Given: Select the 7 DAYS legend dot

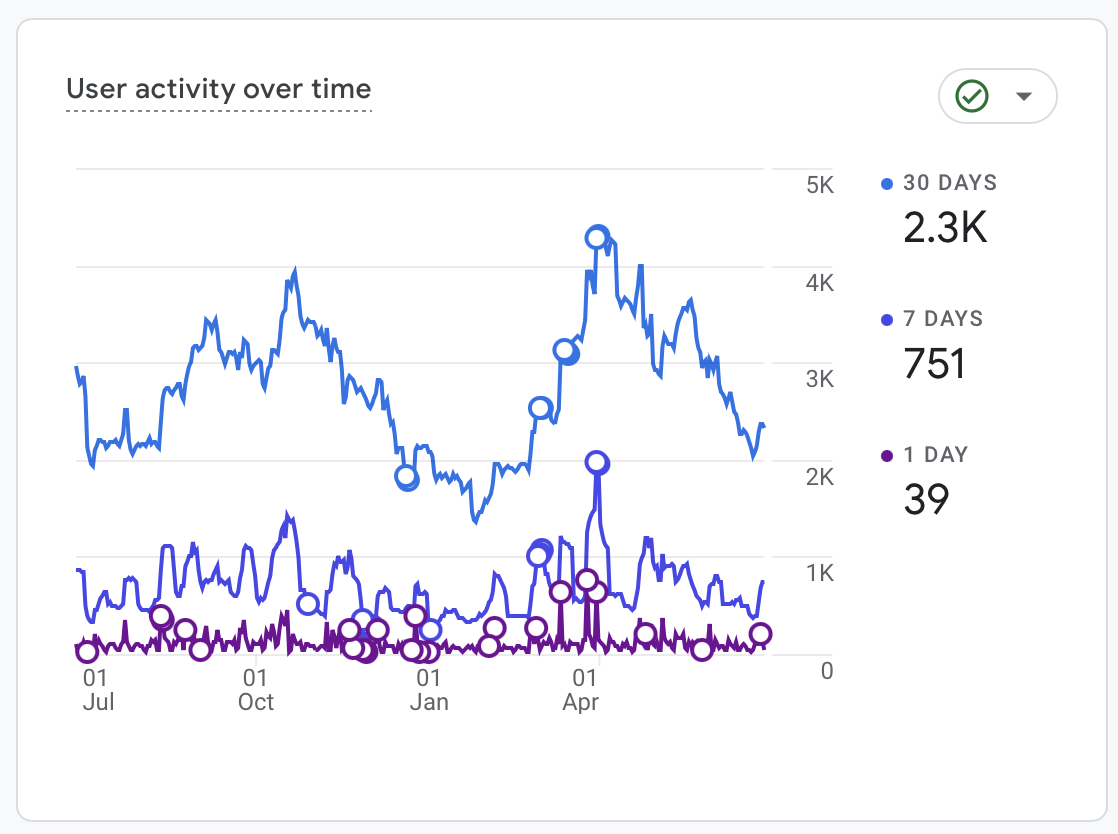Looking at the screenshot, I should coord(887,320).
